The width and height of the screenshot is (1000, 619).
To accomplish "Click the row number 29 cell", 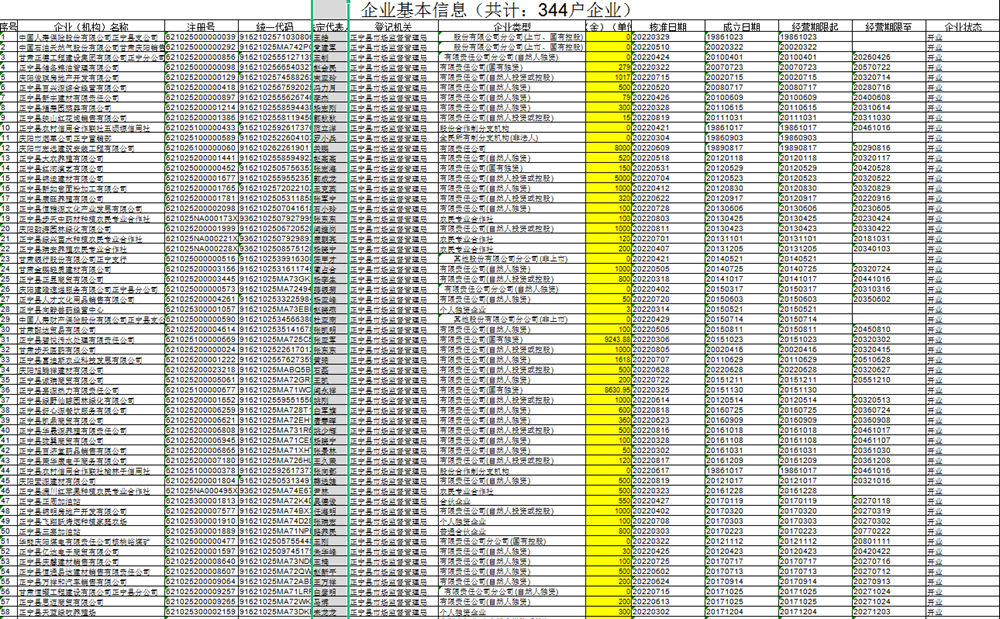I will (x=9, y=319).
